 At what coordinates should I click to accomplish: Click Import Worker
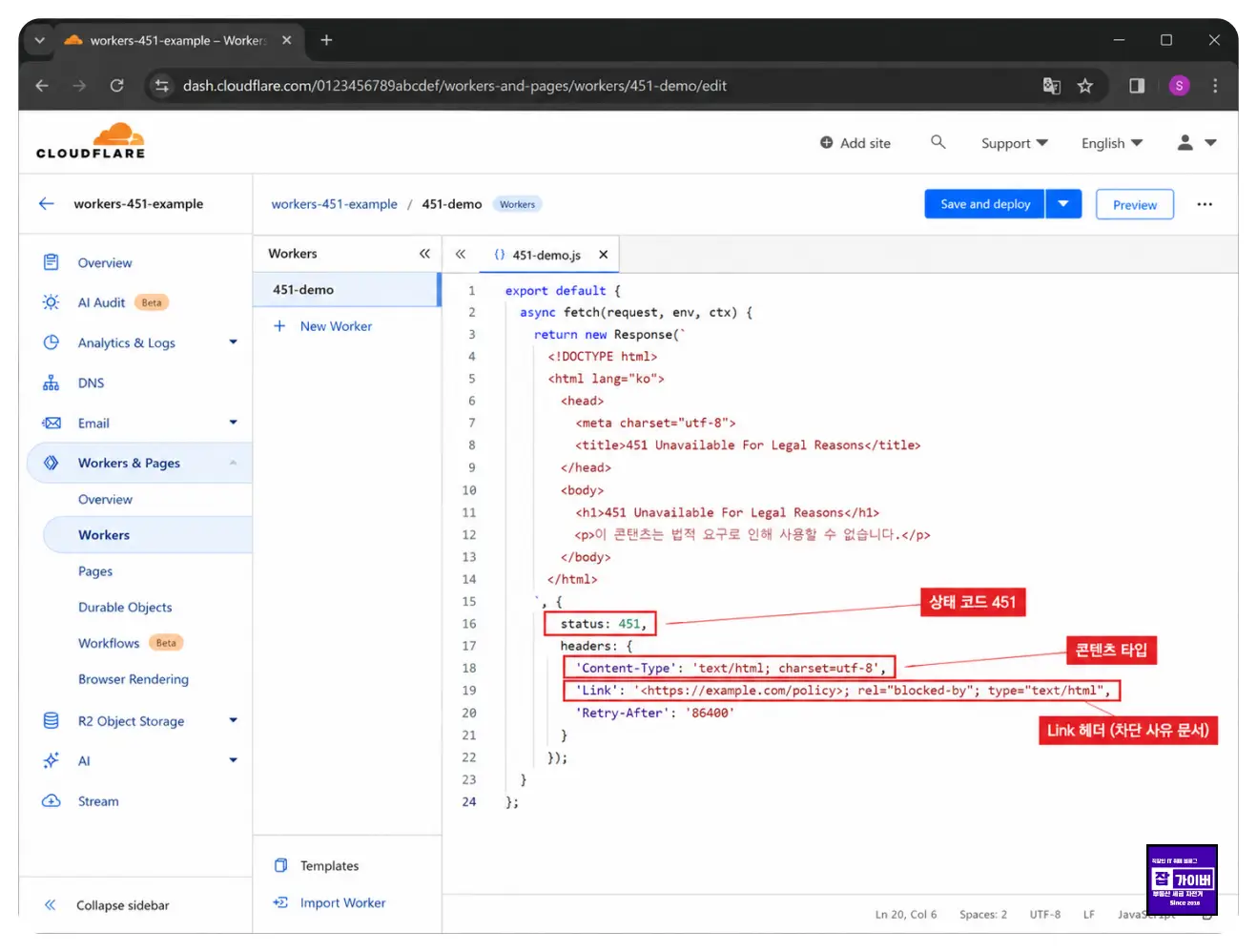tap(329, 902)
